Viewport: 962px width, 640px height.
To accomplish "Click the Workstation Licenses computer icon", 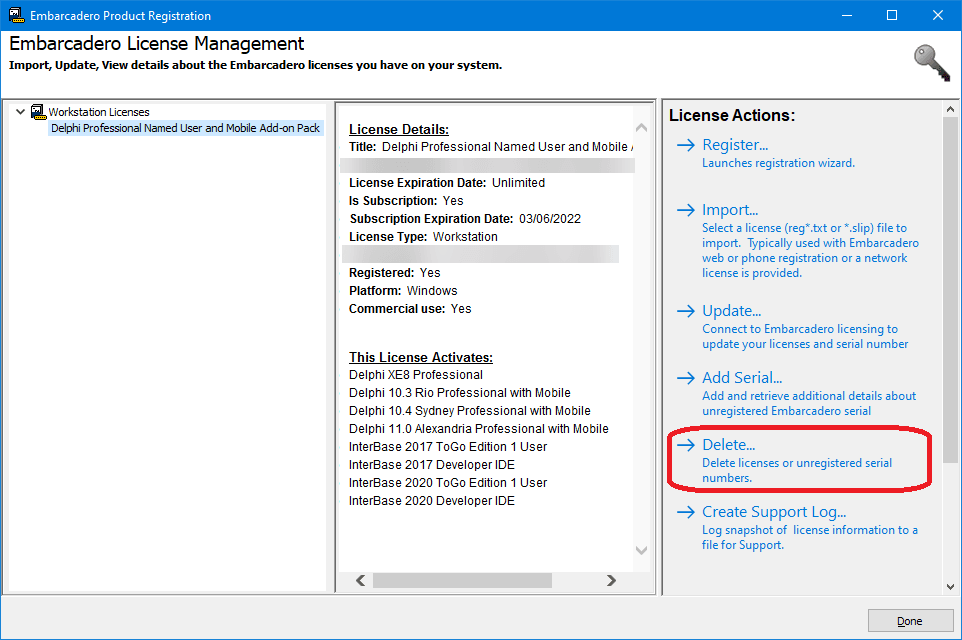I will tap(38, 112).
